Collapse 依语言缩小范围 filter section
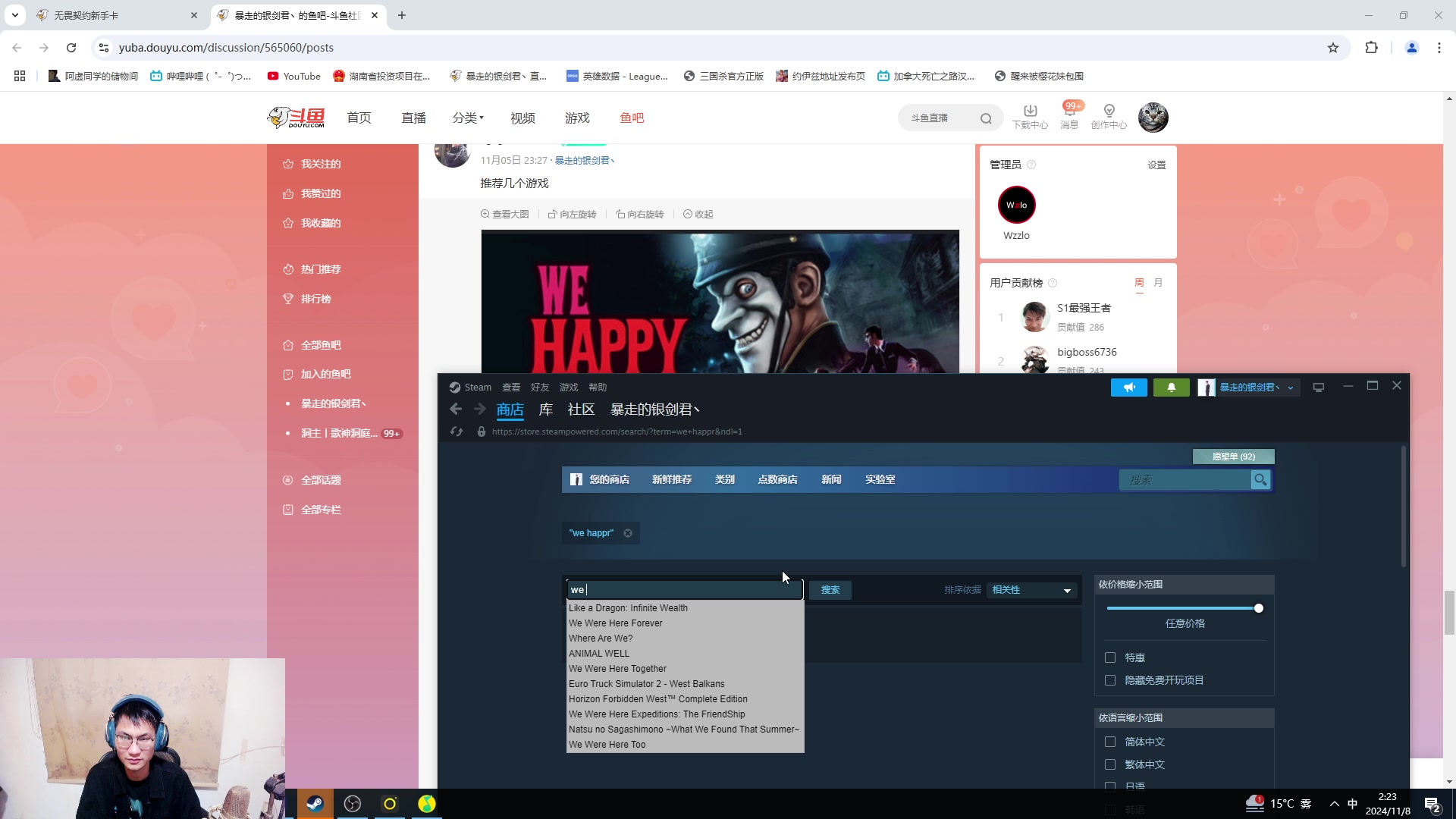The image size is (1456, 819). (x=1184, y=718)
